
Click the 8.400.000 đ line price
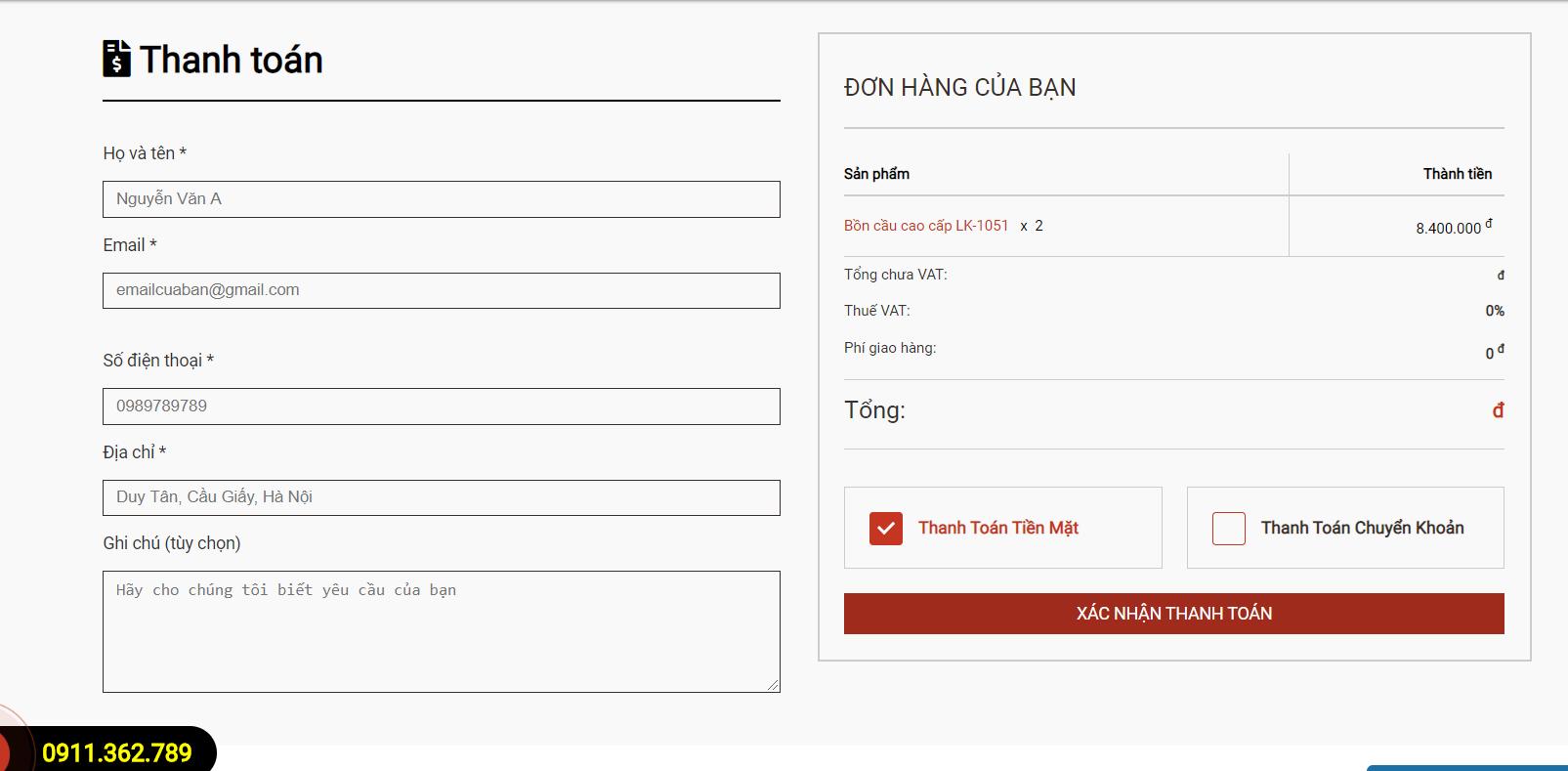point(1453,228)
